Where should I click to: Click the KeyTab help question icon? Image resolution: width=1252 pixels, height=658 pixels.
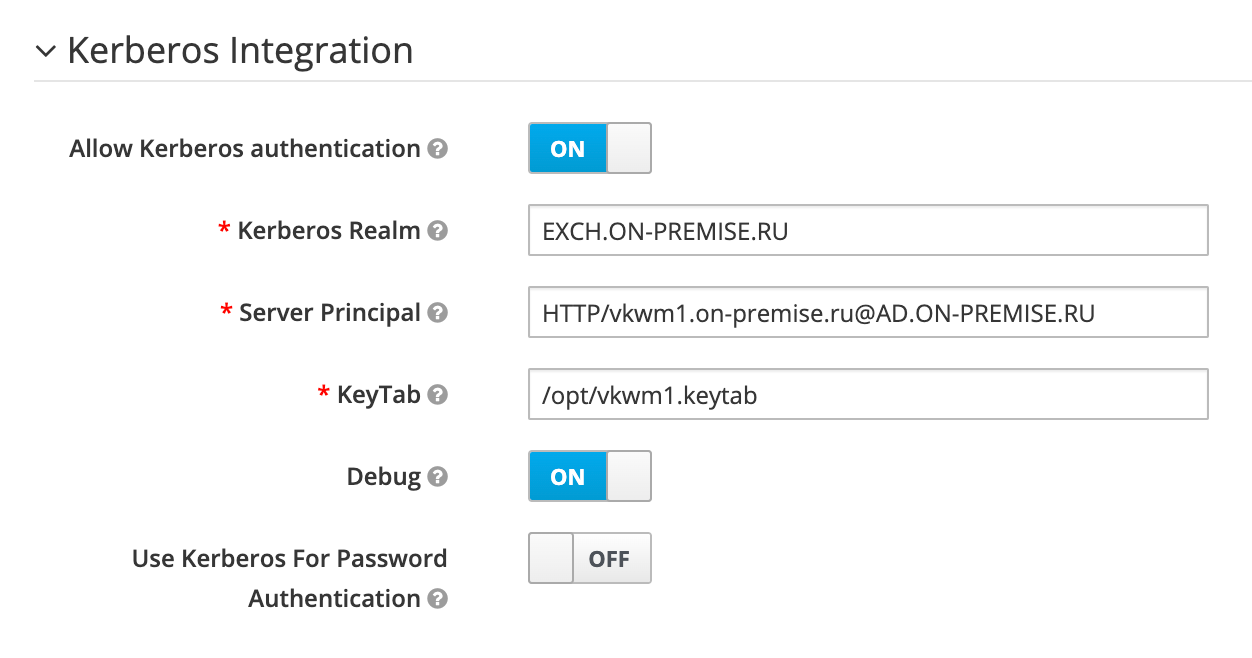click(437, 395)
